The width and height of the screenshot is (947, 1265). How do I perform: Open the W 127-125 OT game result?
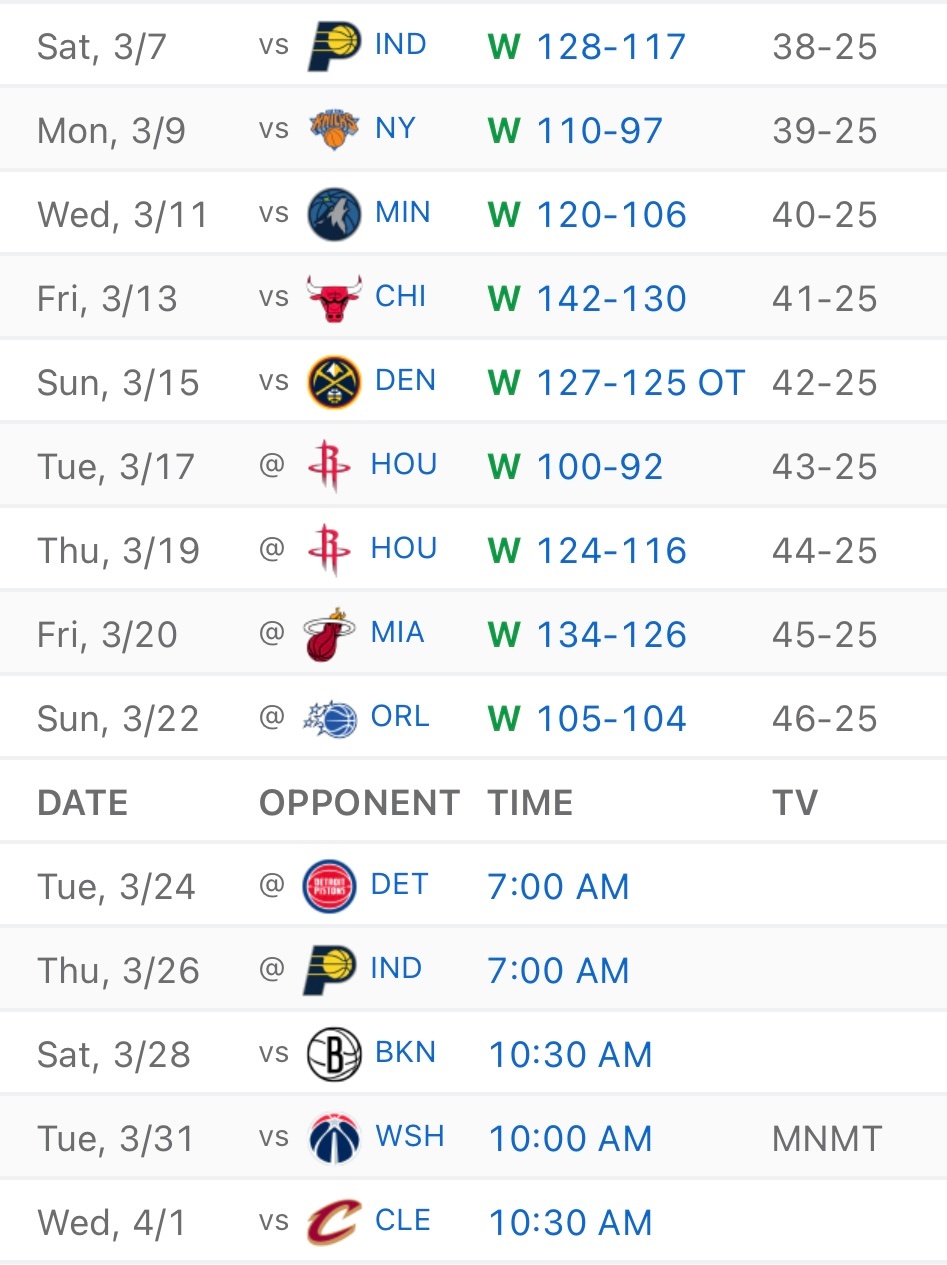click(x=616, y=382)
